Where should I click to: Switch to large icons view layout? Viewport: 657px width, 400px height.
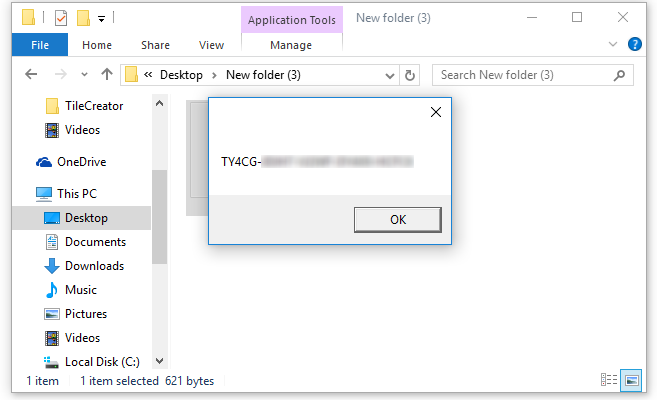coord(630,380)
